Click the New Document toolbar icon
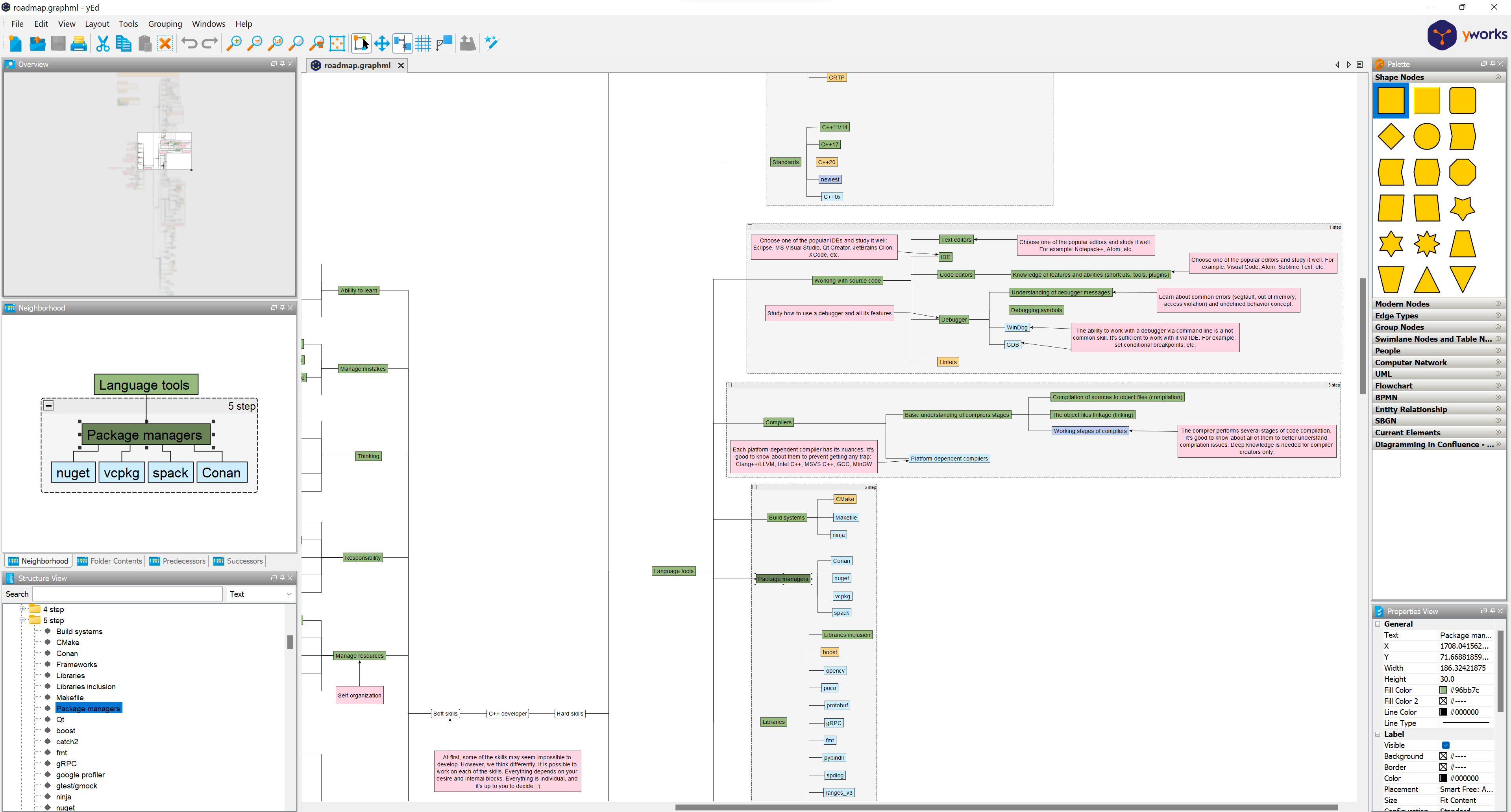Viewport: 1511px width, 812px height. (15, 43)
